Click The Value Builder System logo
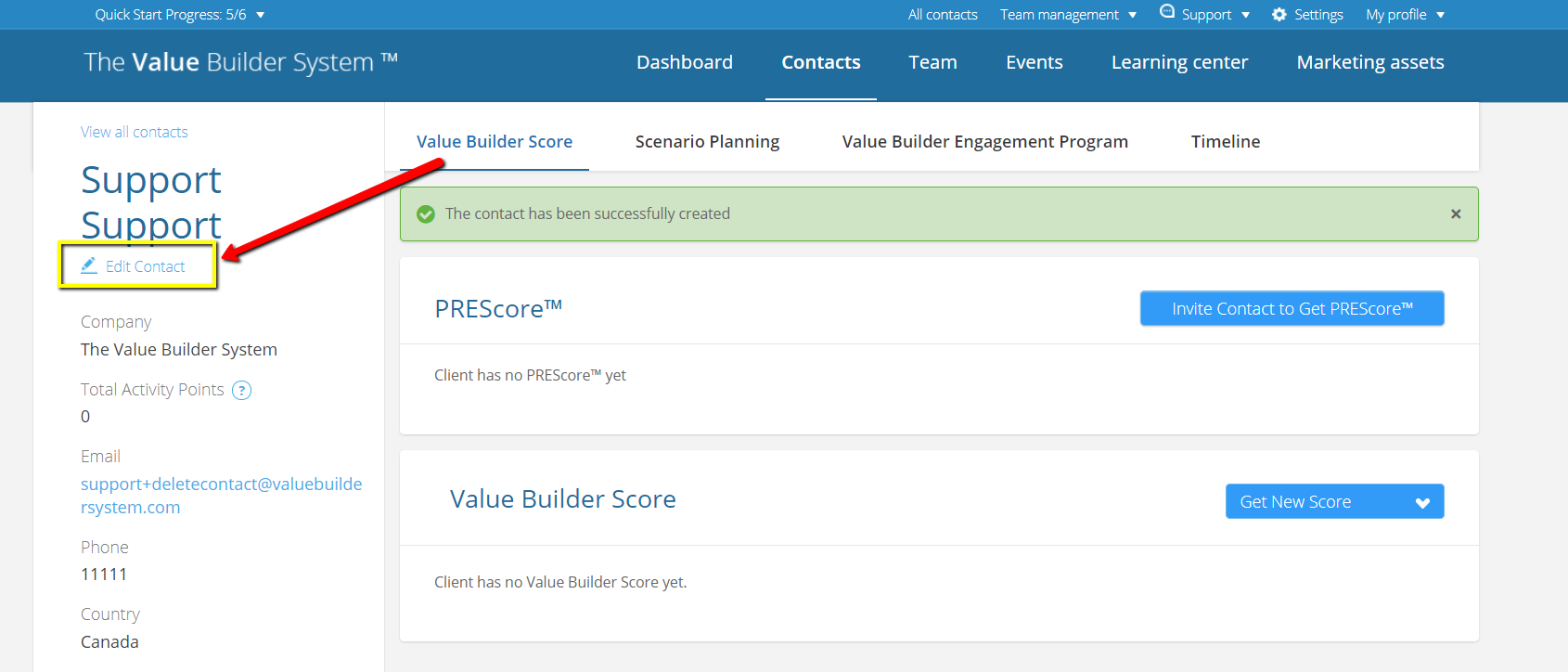 coord(240,62)
